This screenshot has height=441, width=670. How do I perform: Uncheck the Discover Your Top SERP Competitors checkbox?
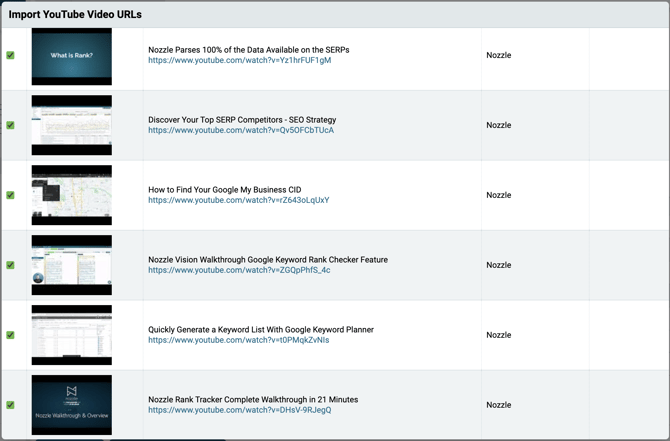click(10, 125)
